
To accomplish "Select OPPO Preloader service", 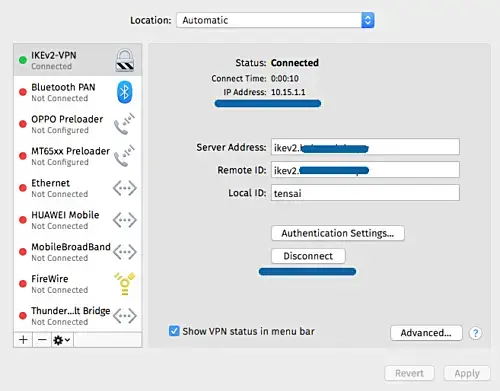I will click(x=78, y=124).
